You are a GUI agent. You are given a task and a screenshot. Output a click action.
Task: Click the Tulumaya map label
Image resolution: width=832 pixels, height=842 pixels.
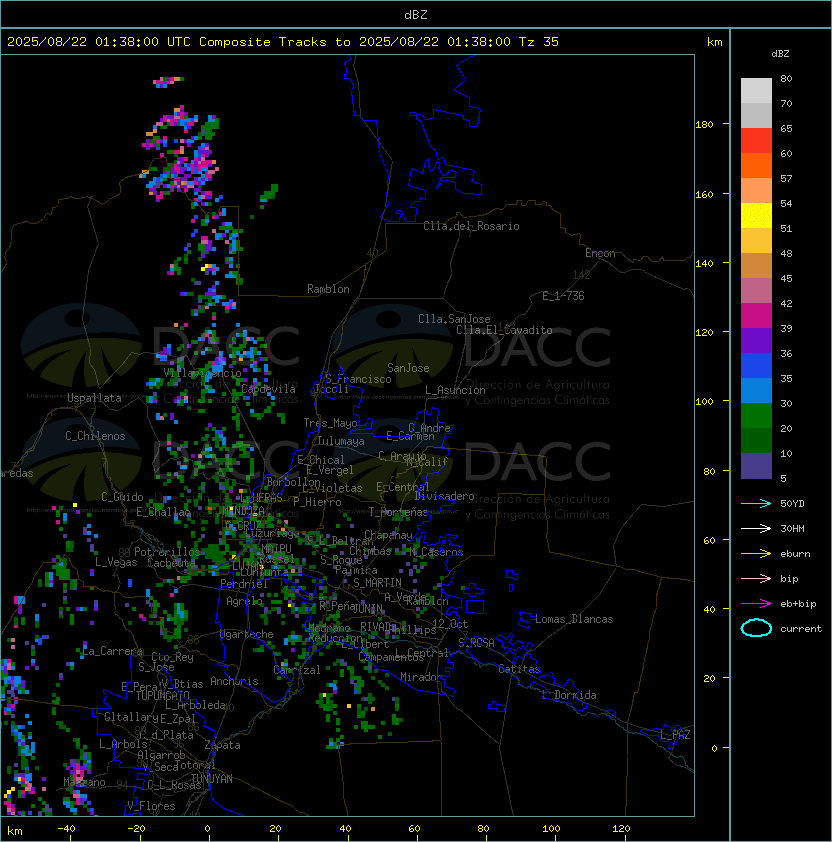(341, 441)
